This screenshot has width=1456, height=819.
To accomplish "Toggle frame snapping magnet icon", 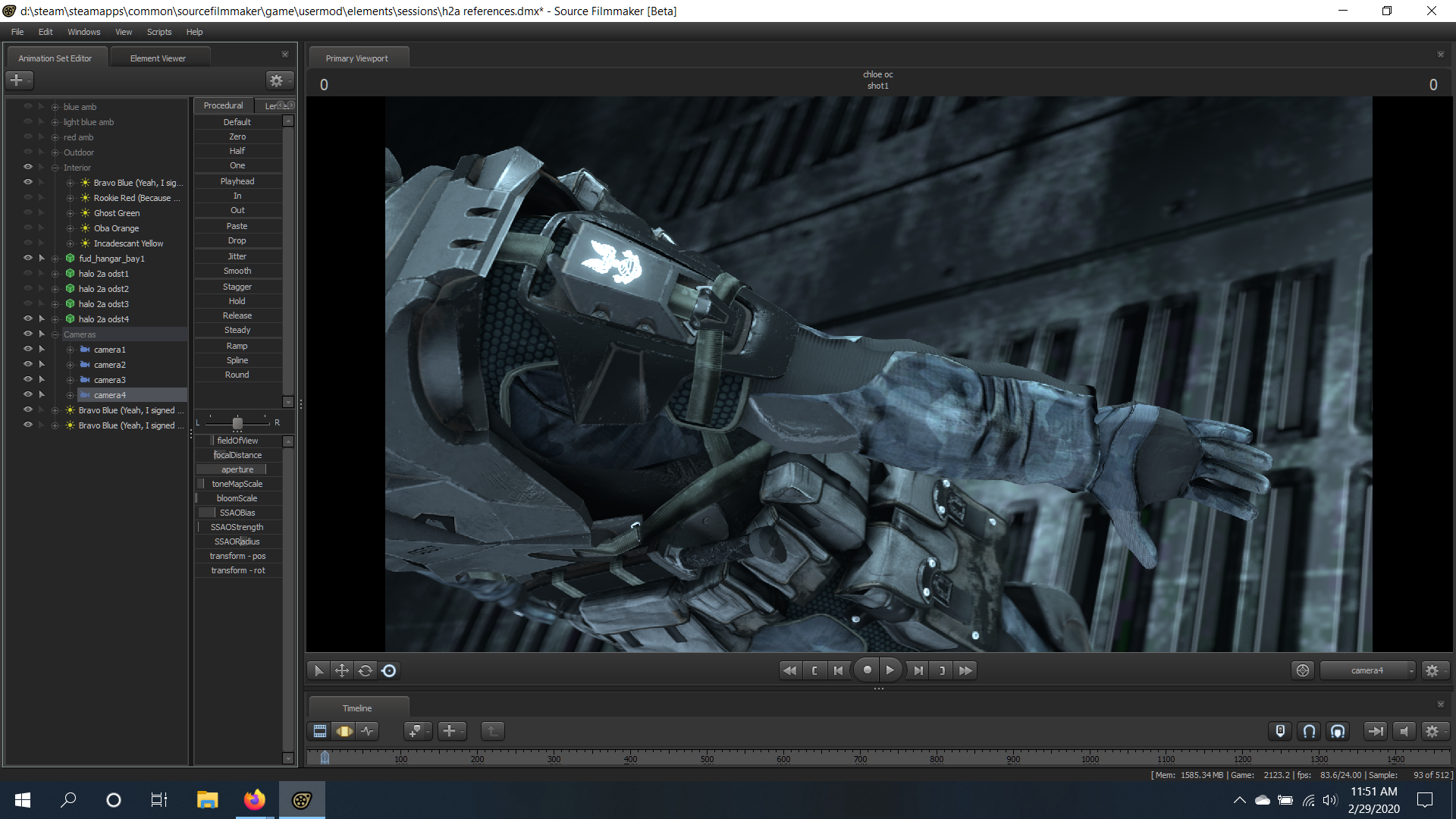I will point(1338,731).
